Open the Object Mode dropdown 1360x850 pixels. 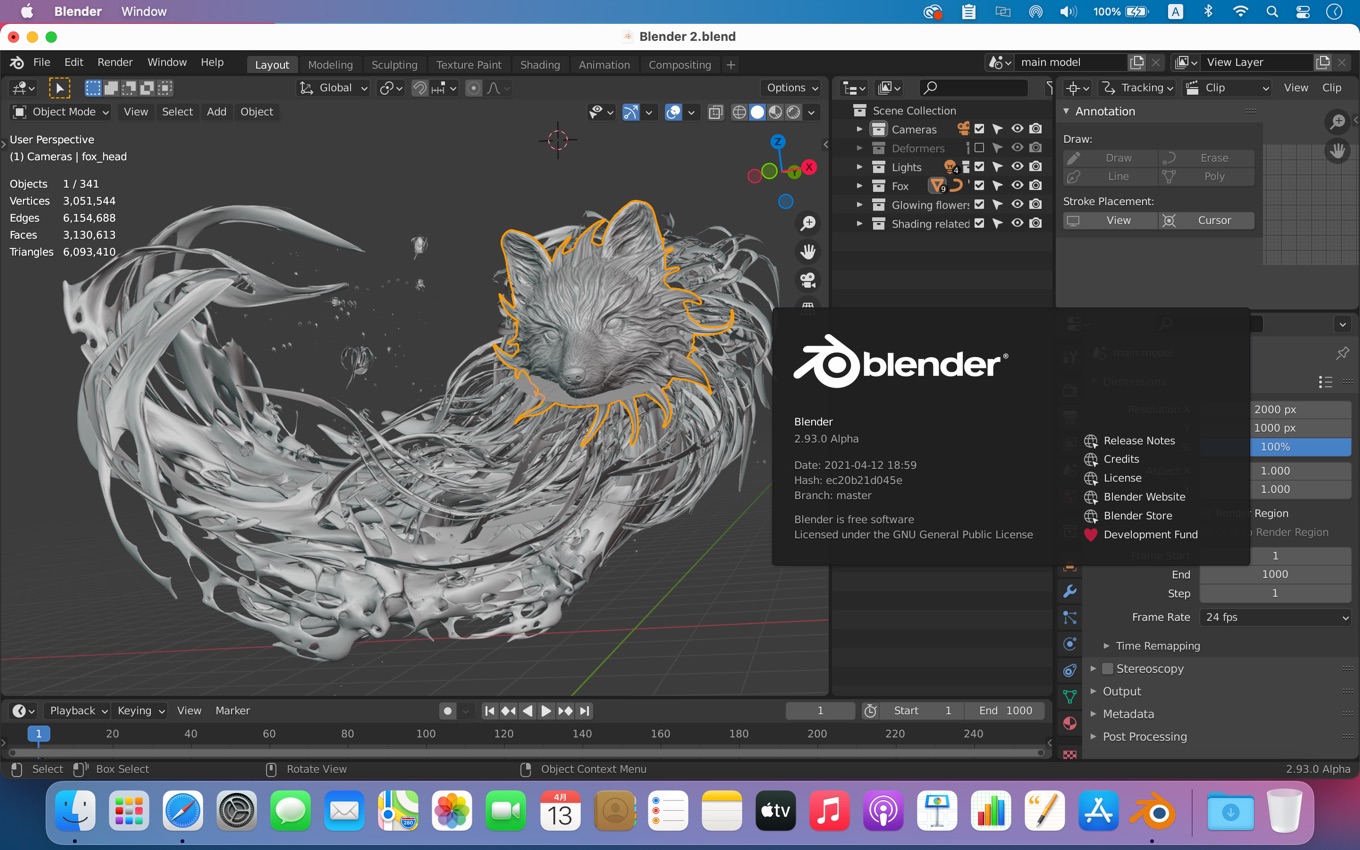click(x=61, y=112)
